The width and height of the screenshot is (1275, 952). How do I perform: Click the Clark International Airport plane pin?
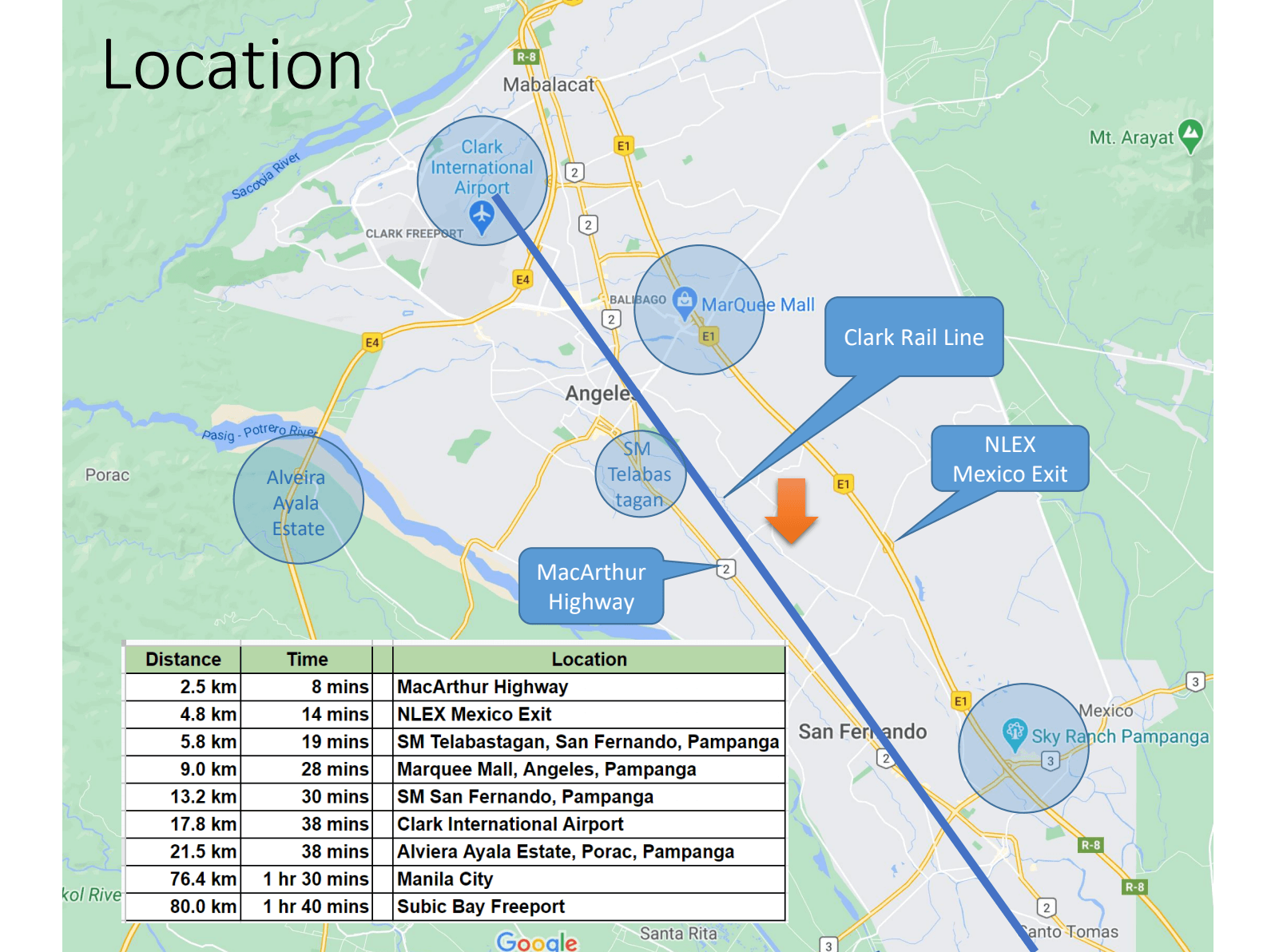coord(482,216)
